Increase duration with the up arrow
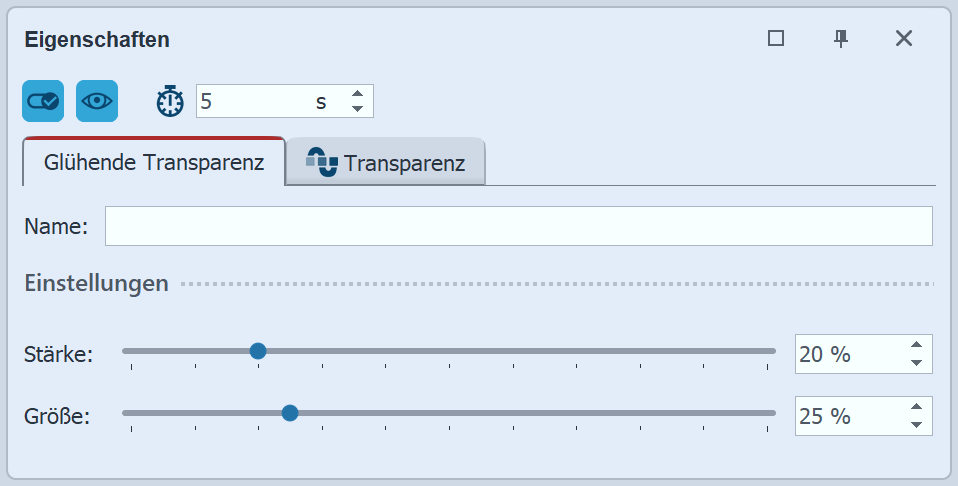This screenshot has width=958, height=486. [357, 93]
